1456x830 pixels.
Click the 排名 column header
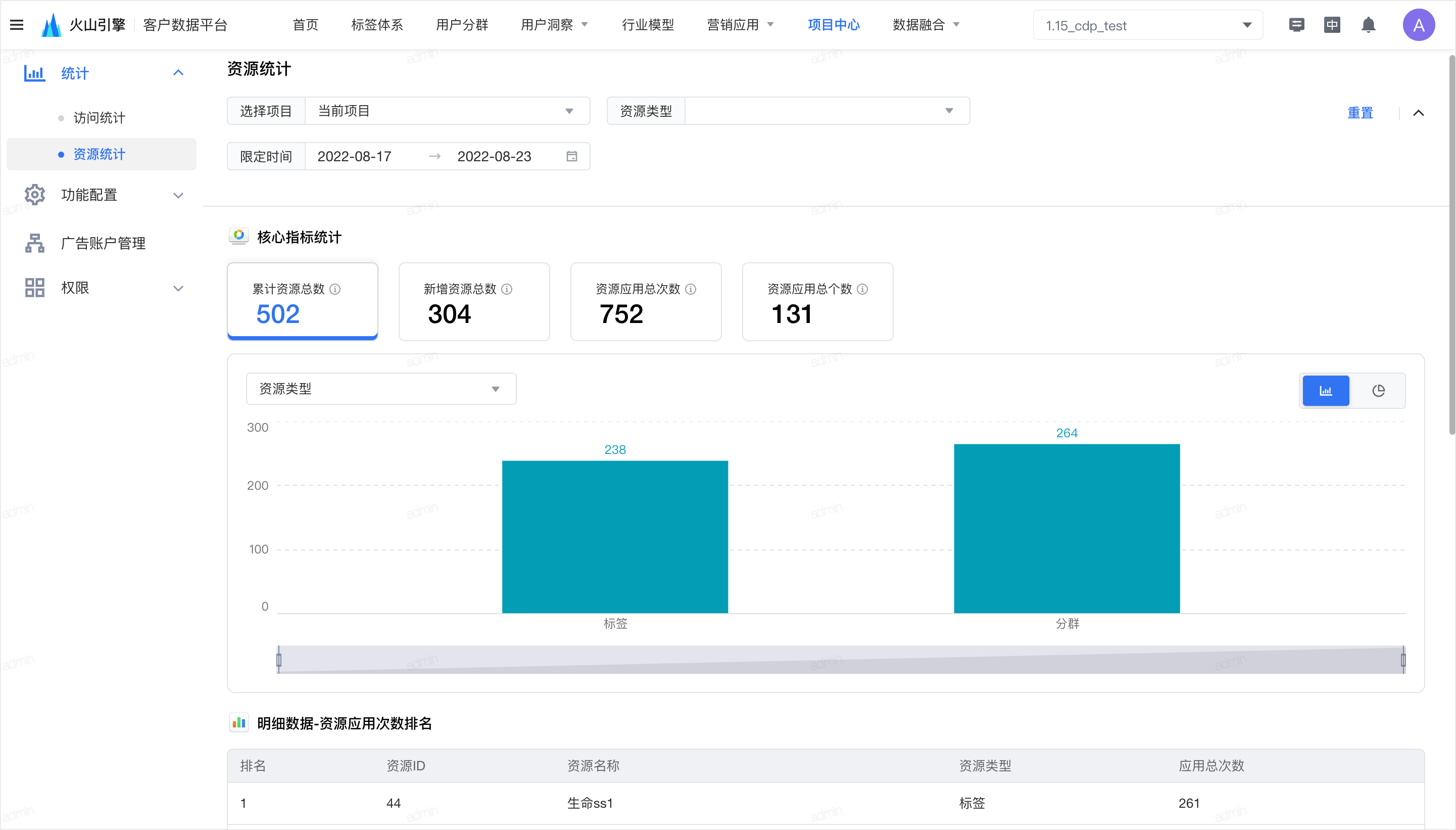(253, 766)
